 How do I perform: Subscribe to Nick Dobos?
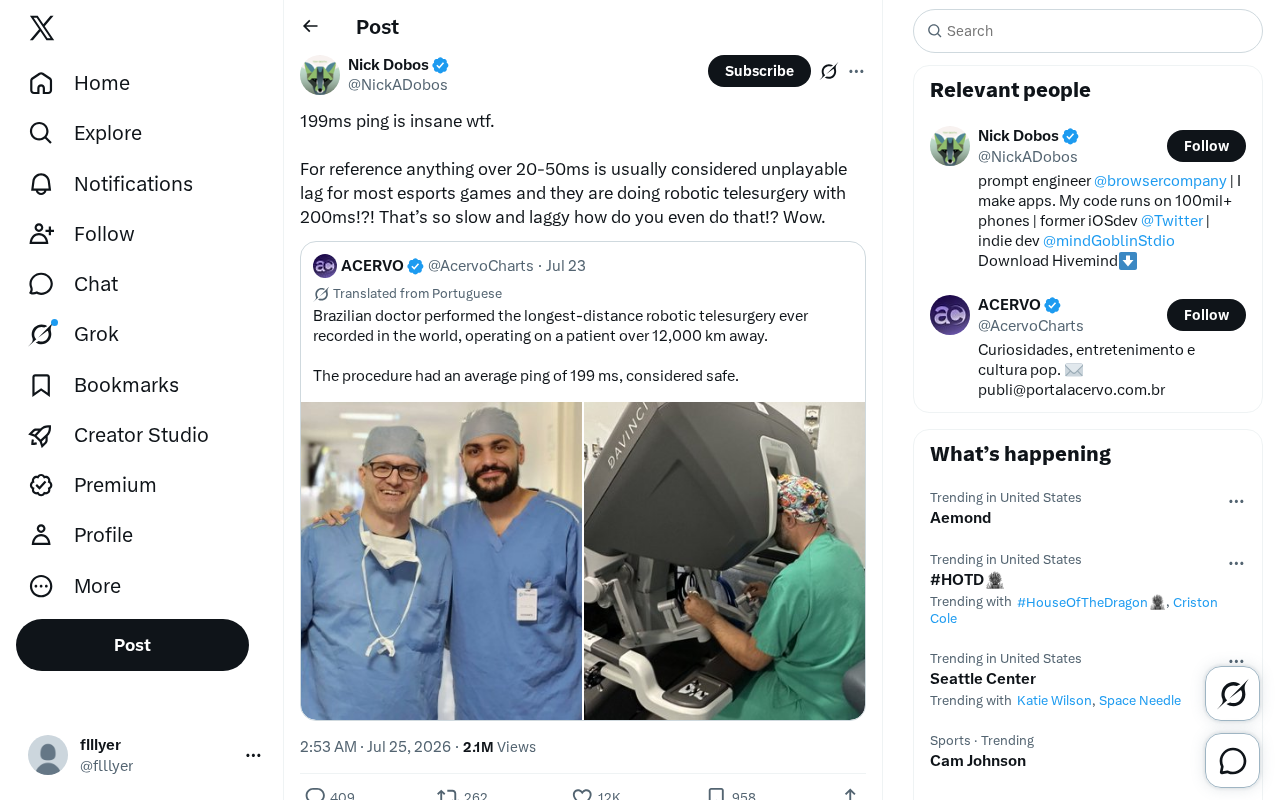click(x=759, y=71)
